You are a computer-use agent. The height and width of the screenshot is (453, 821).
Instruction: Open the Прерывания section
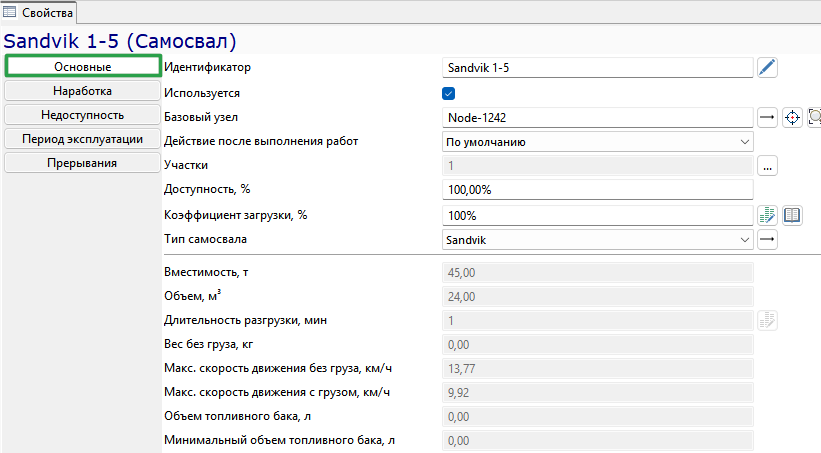pyautogui.click(x=82, y=163)
